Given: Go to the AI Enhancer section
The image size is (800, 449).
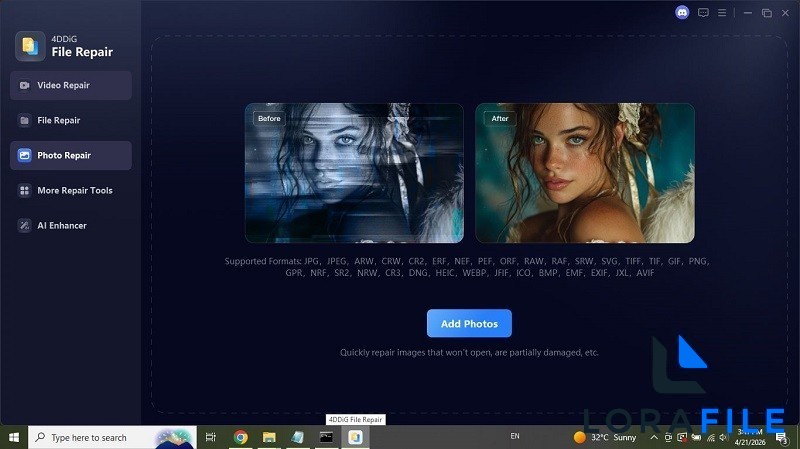Looking at the screenshot, I should pyautogui.click(x=70, y=226).
